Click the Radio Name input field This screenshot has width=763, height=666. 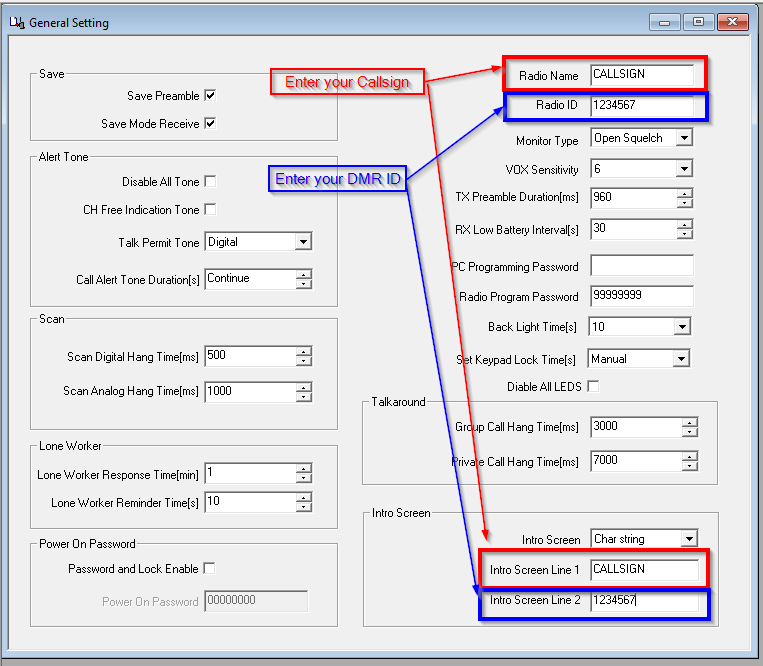pyautogui.click(x=642, y=75)
